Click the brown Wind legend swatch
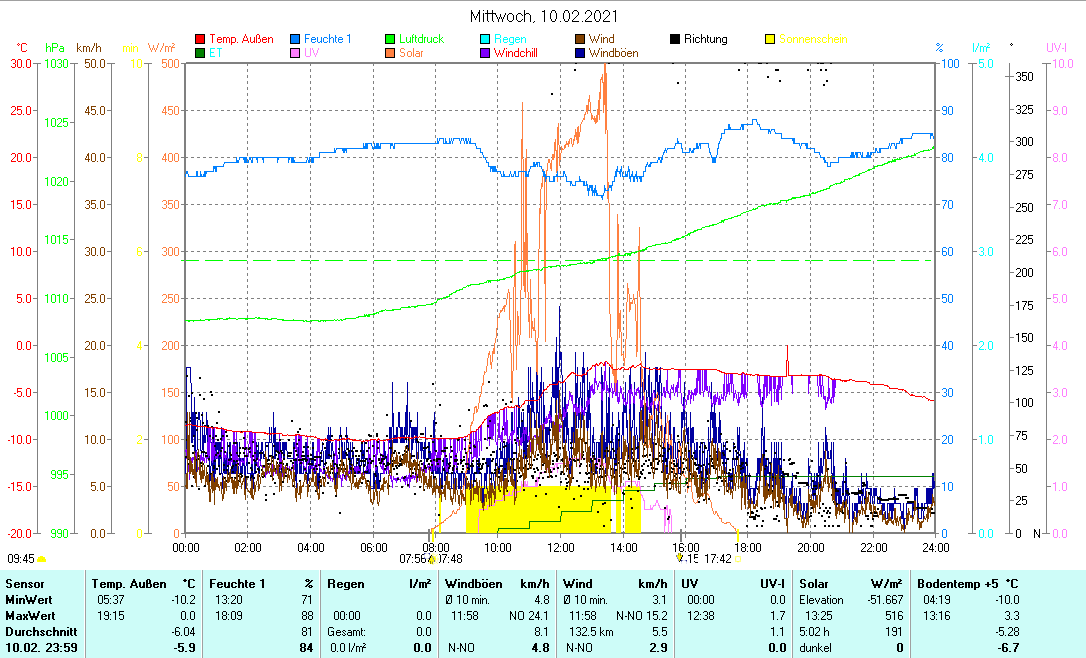The height and width of the screenshot is (658, 1086). tap(580, 40)
